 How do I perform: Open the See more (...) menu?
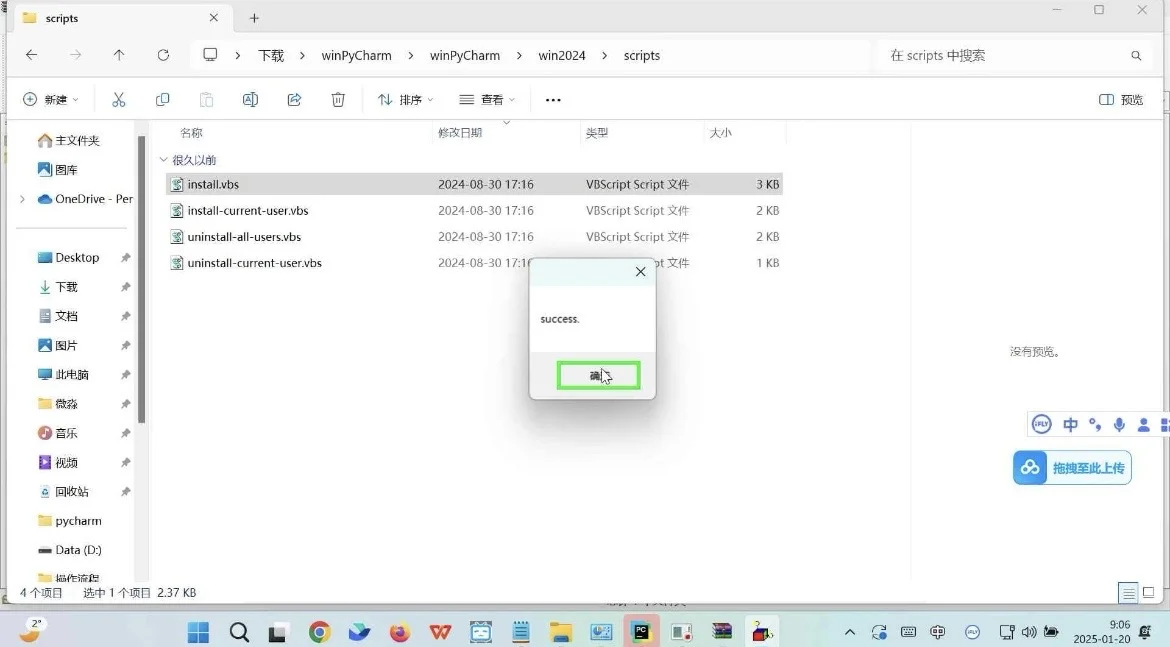tap(553, 99)
